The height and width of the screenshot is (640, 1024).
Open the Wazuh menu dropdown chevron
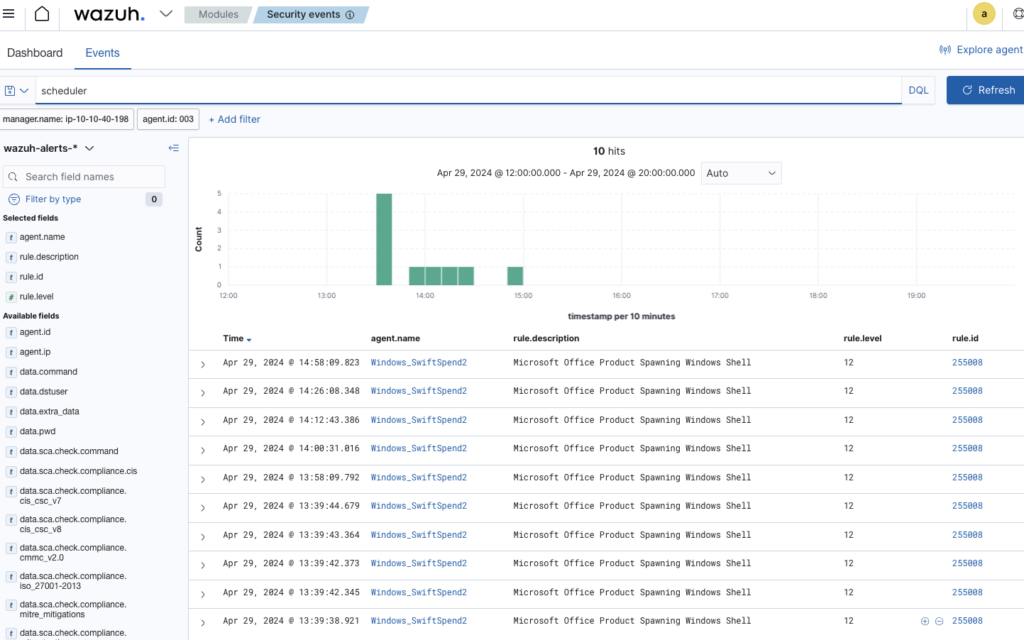point(166,14)
